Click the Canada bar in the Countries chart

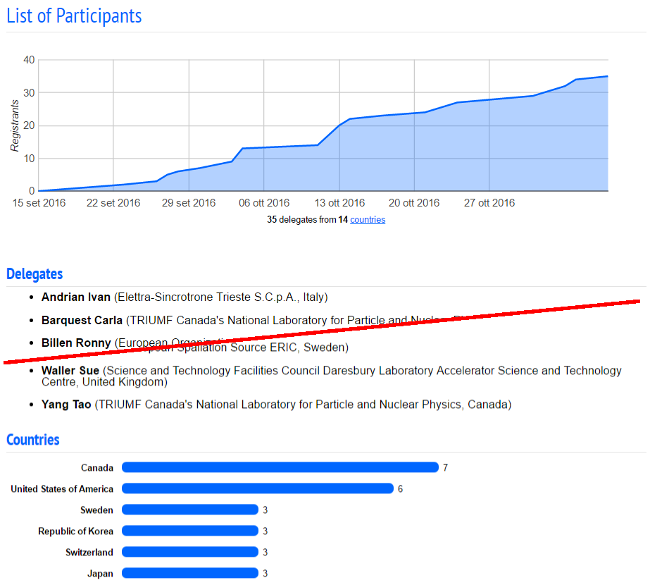point(280,467)
